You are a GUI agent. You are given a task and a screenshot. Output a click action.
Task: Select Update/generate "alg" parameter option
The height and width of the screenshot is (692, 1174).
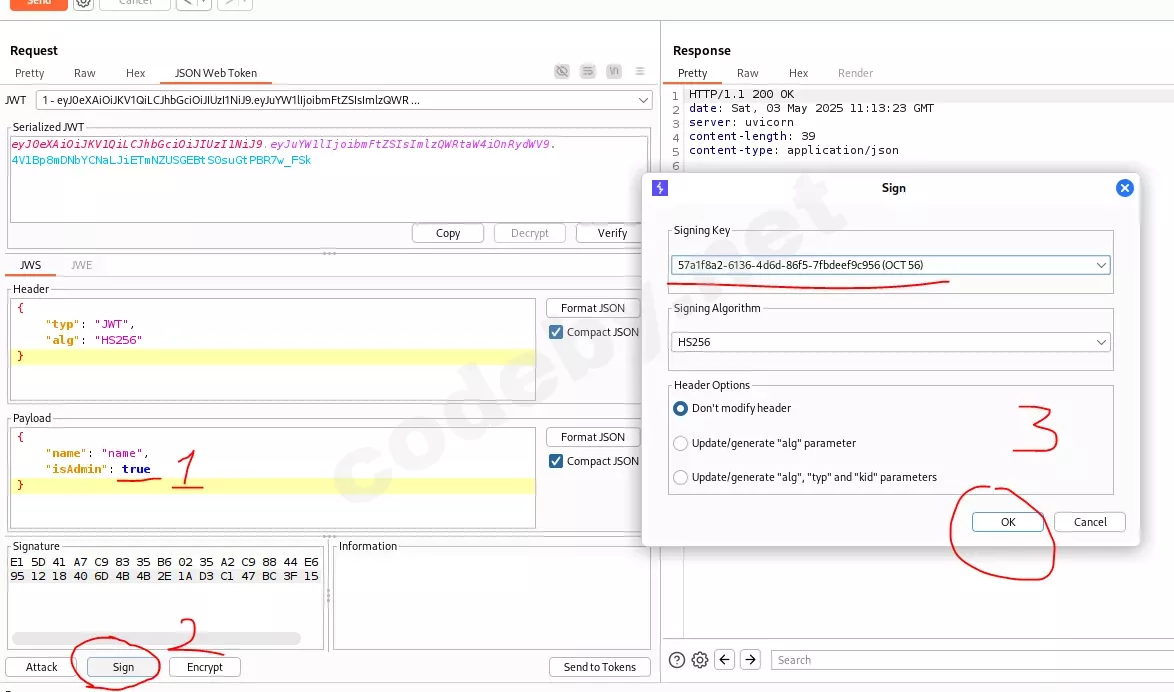pos(681,443)
